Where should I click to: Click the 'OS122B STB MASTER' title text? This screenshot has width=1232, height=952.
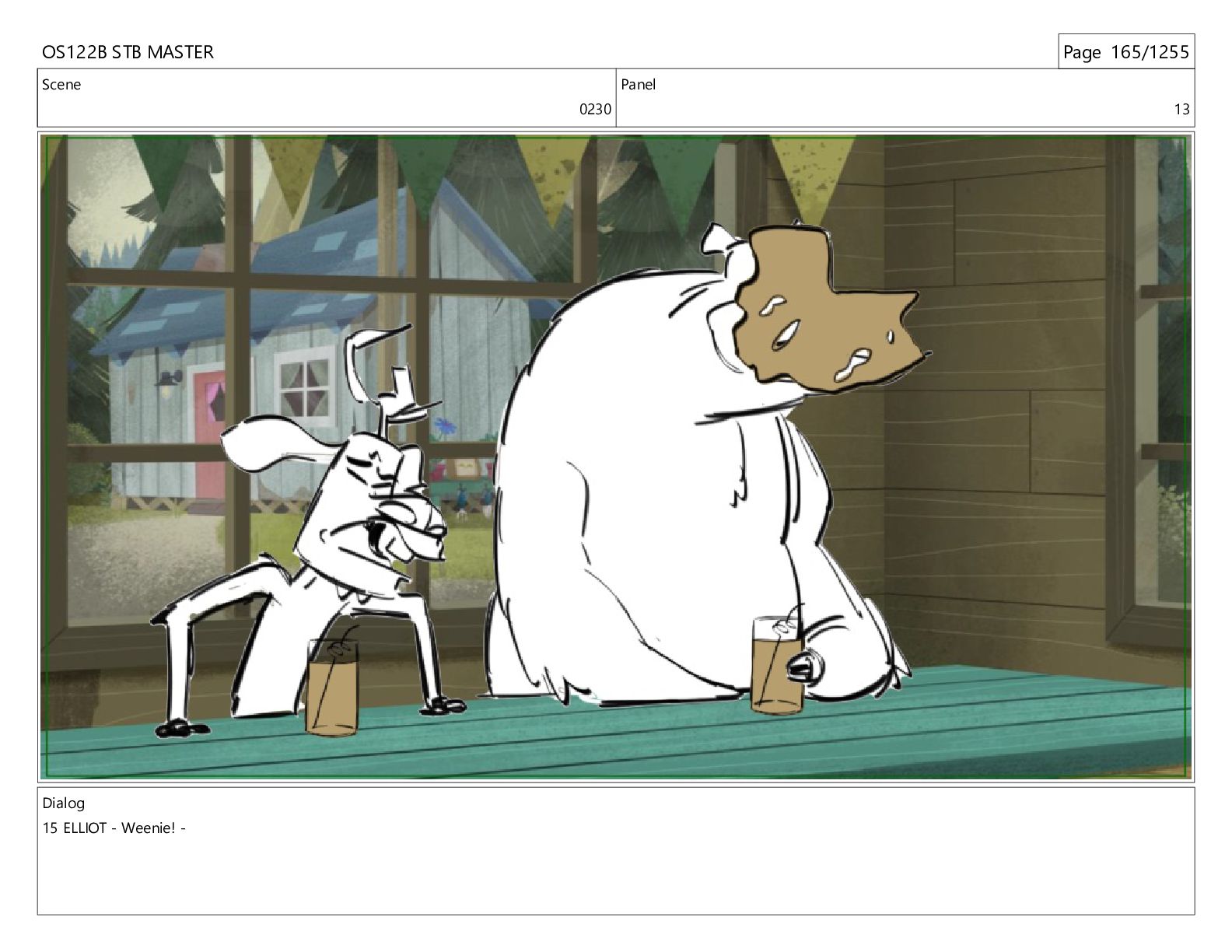tap(128, 52)
